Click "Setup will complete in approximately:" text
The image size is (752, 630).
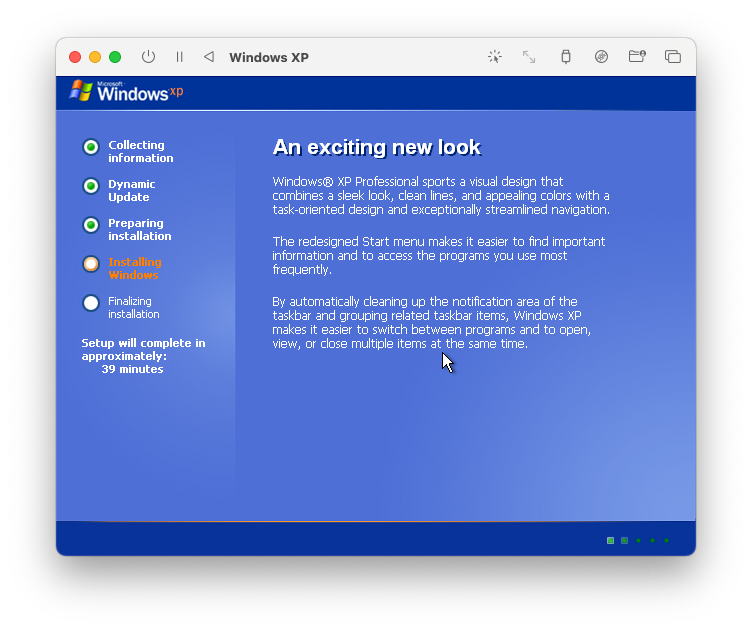point(143,350)
